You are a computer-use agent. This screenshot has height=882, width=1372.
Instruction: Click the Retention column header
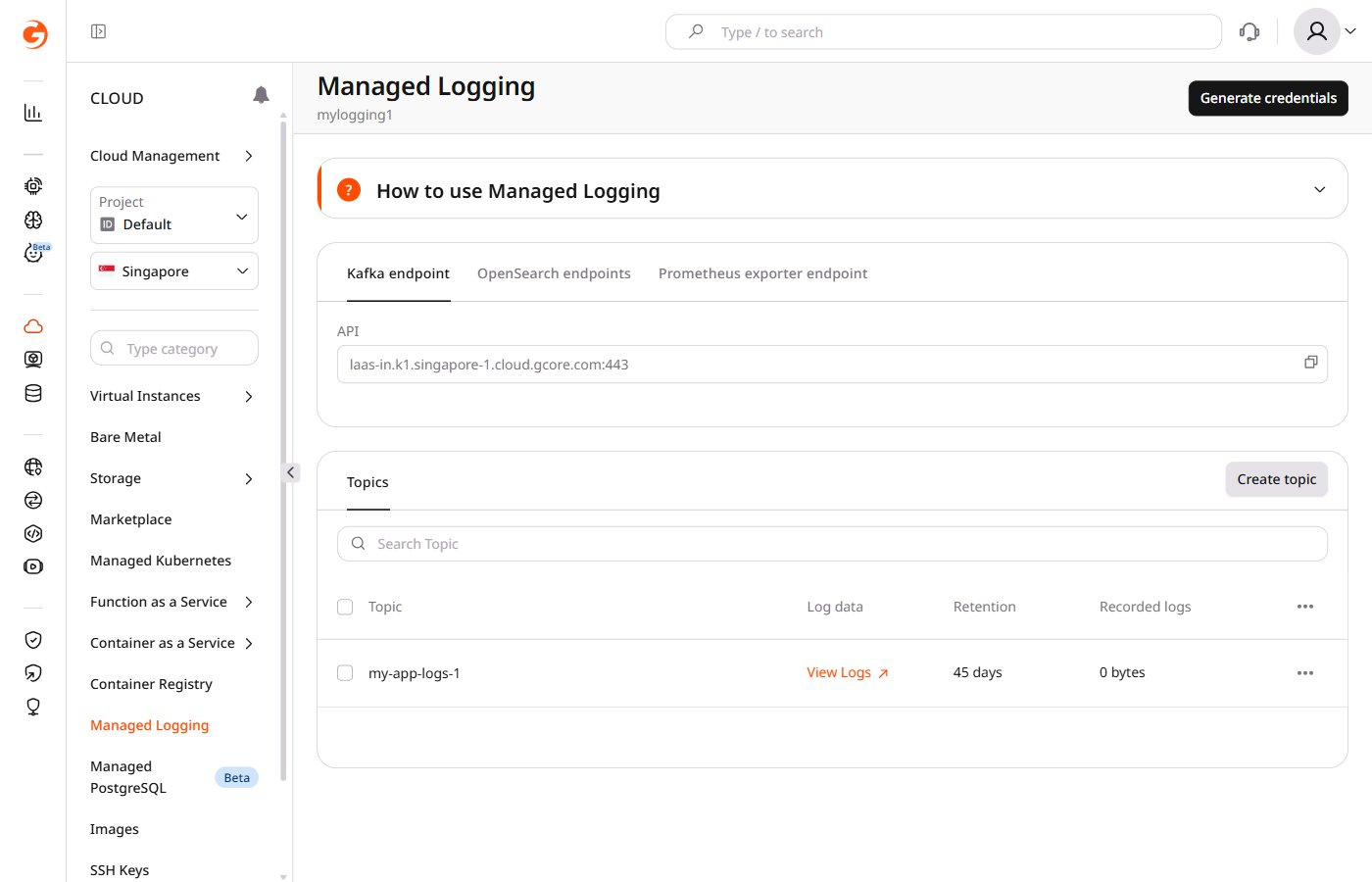[x=984, y=607]
